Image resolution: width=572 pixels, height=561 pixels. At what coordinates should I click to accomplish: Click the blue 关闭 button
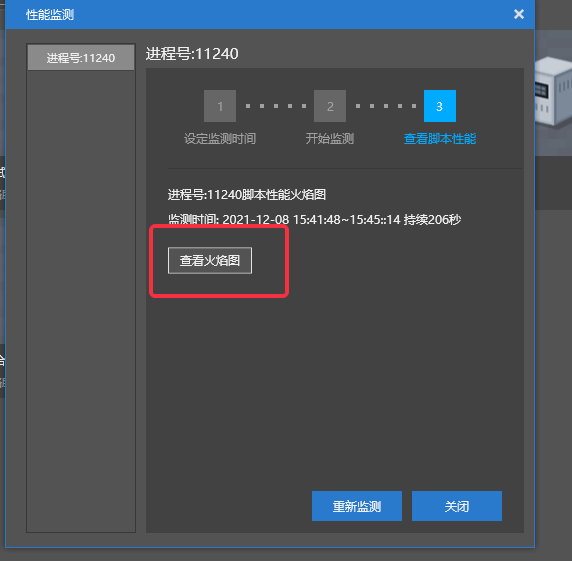(457, 506)
